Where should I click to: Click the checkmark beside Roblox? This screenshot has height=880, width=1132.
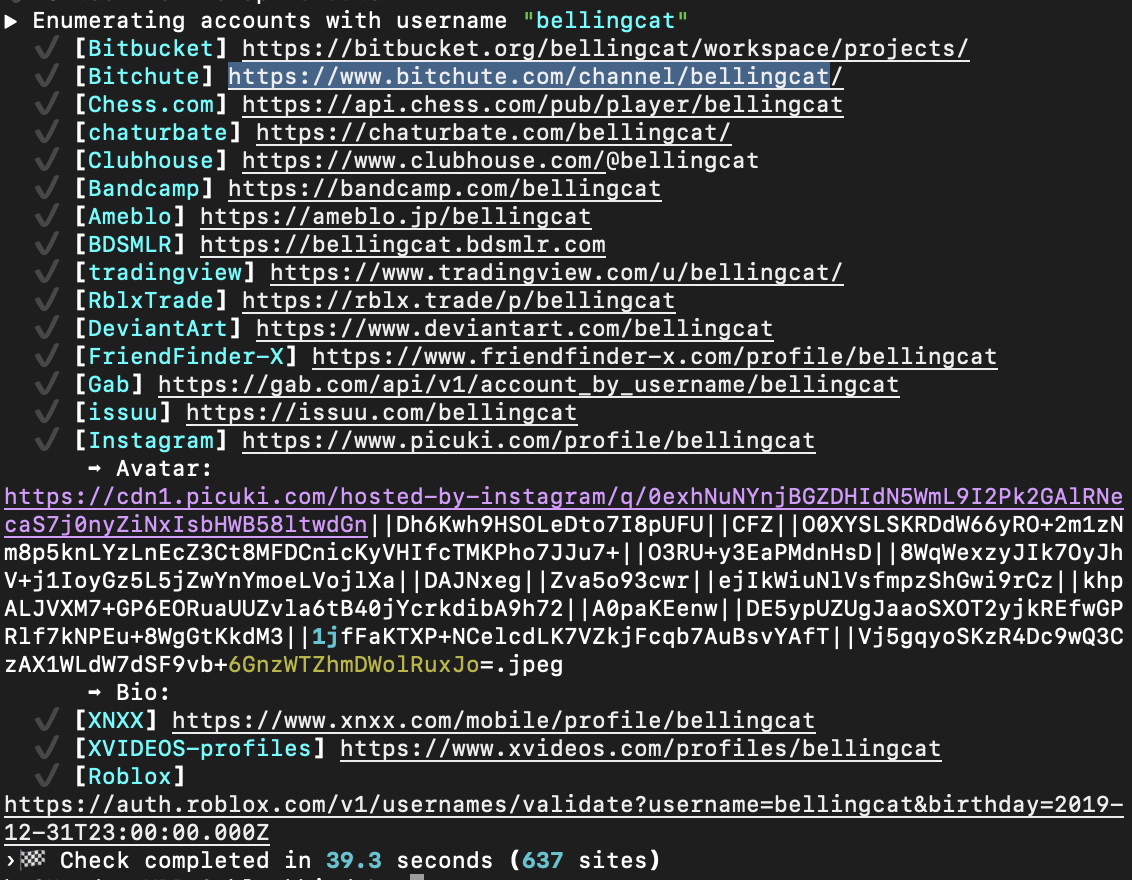(47, 776)
